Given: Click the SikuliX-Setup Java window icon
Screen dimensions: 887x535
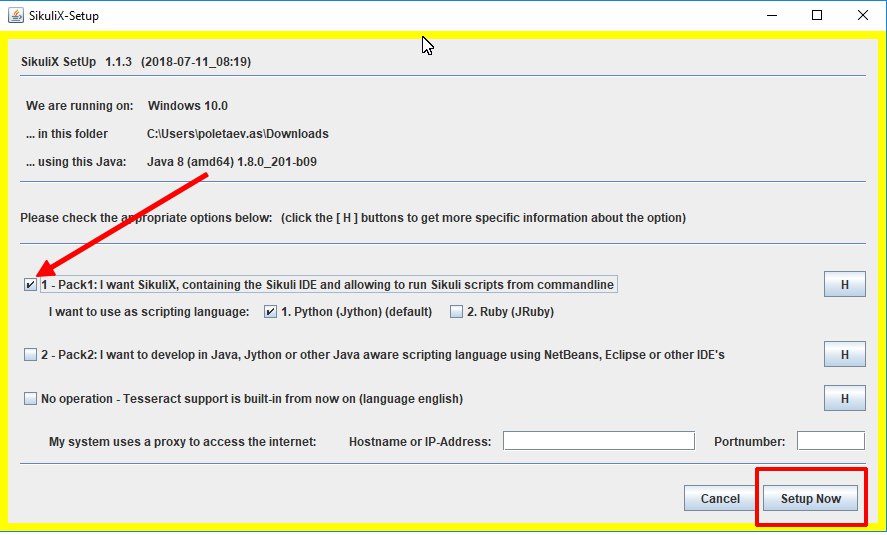Looking at the screenshot, I should (x=16, y=15).
